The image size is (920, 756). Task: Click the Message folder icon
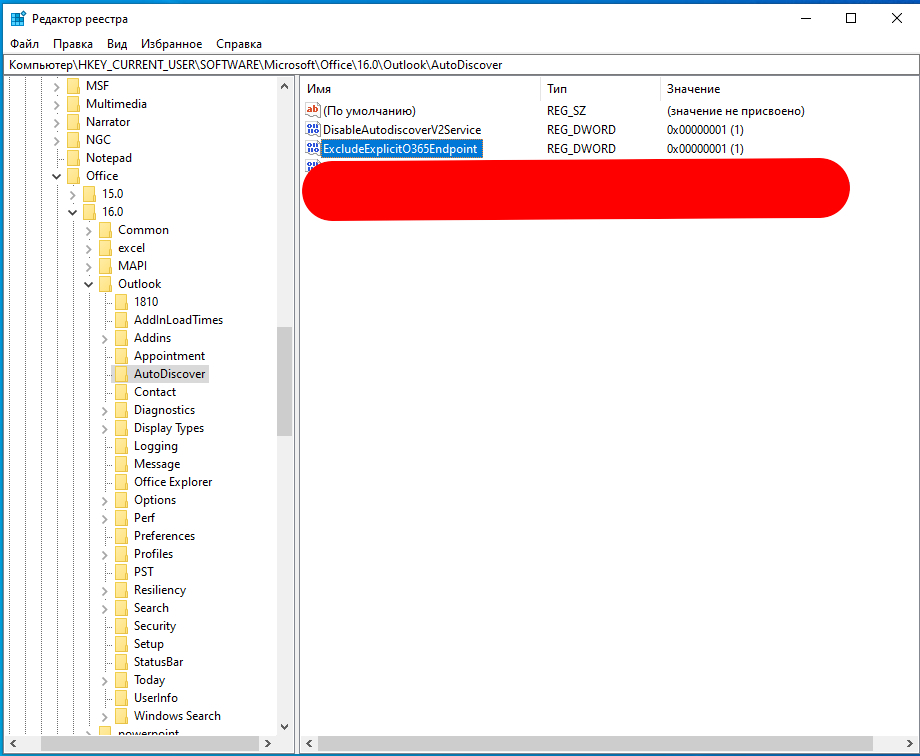[x=121, y=464]
